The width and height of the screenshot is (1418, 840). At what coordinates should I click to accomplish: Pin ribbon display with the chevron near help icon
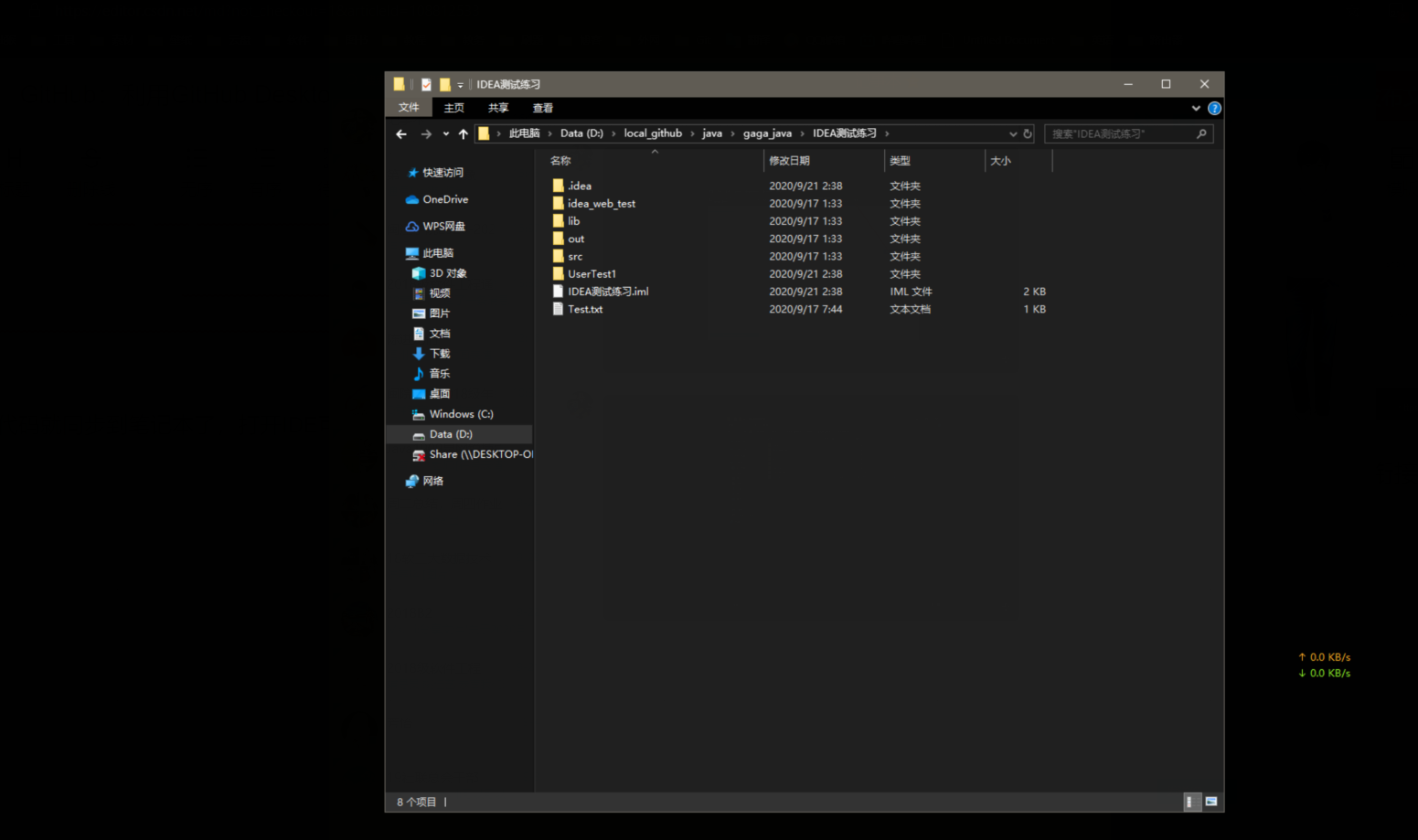(1196, 108)
